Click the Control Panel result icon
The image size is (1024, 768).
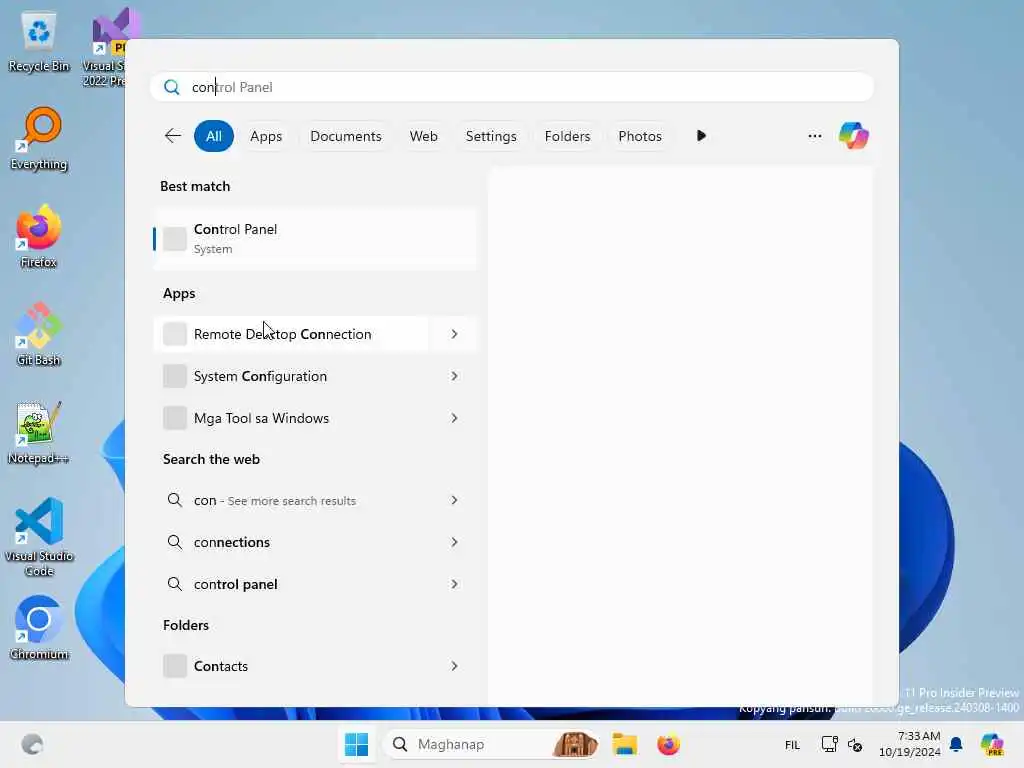174,238
